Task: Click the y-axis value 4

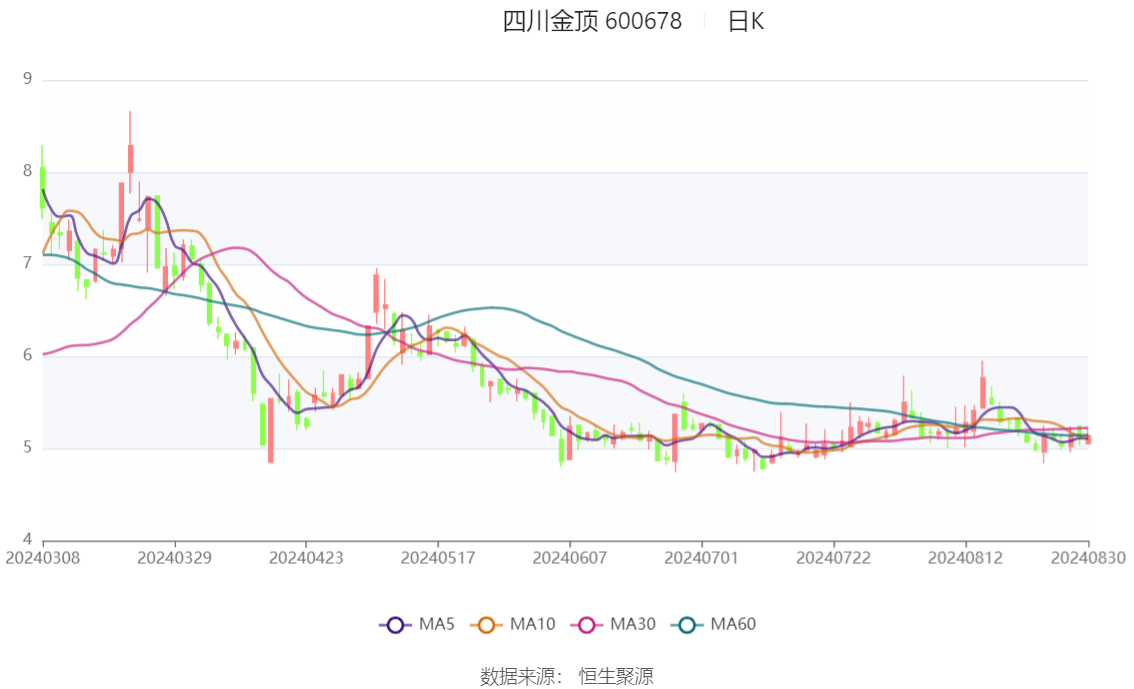Action: click(27, 539)
